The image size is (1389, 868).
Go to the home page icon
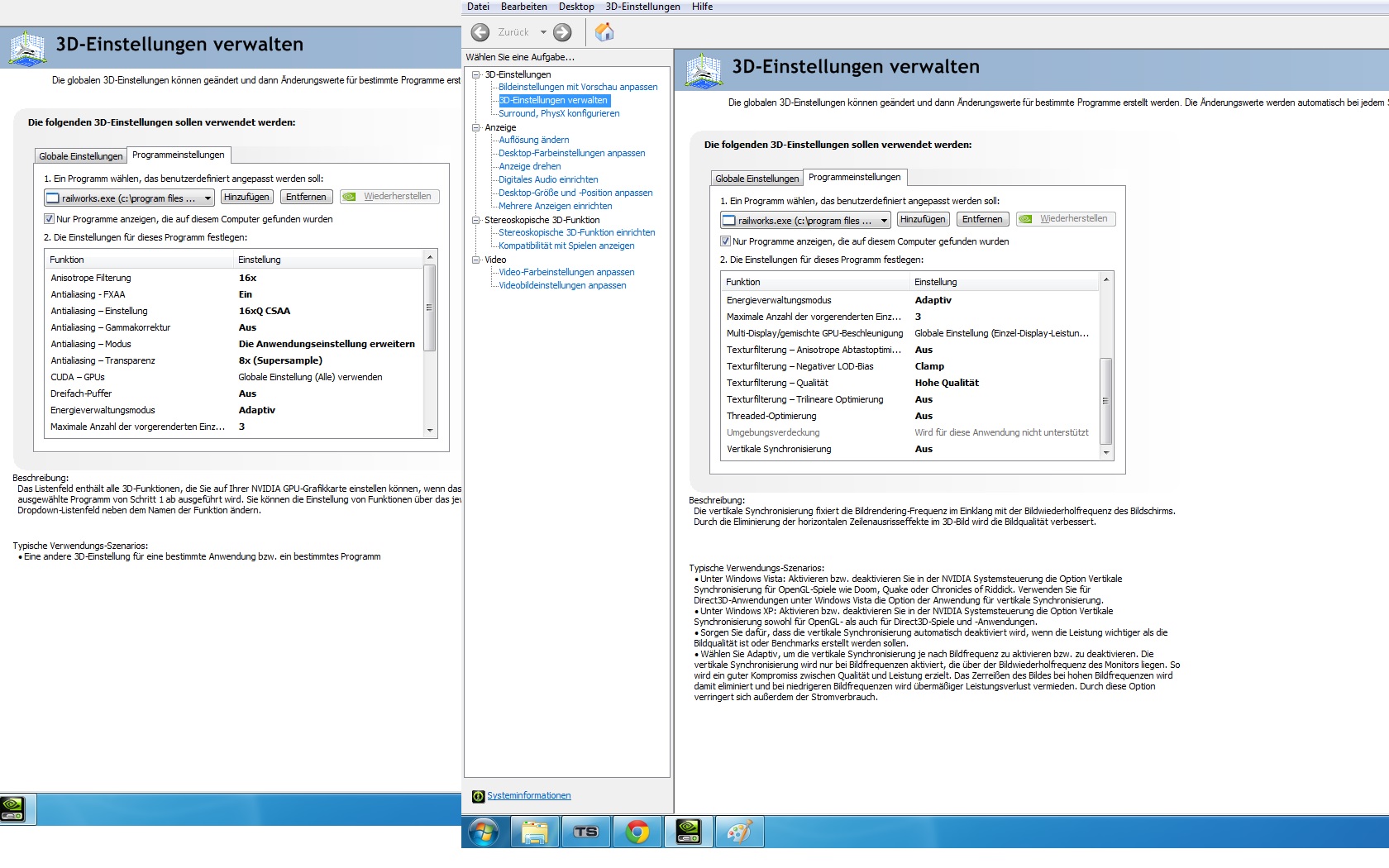(604, 32)
